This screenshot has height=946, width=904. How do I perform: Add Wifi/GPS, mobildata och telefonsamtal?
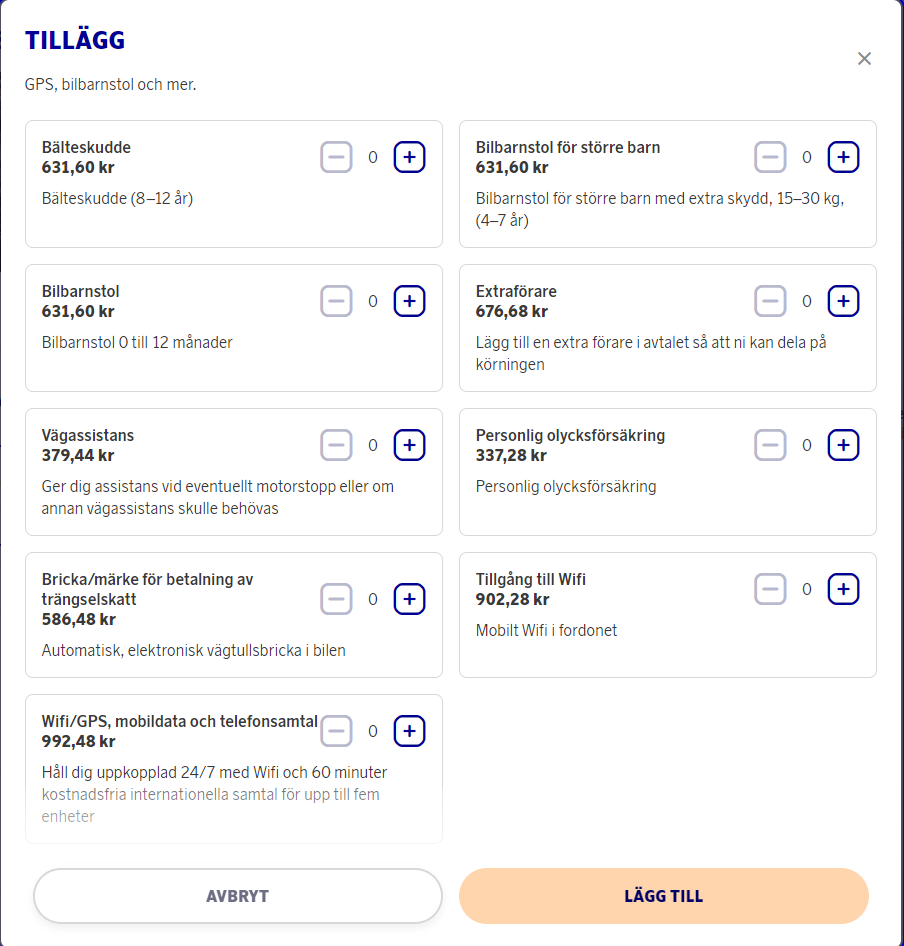pos(409,731)
